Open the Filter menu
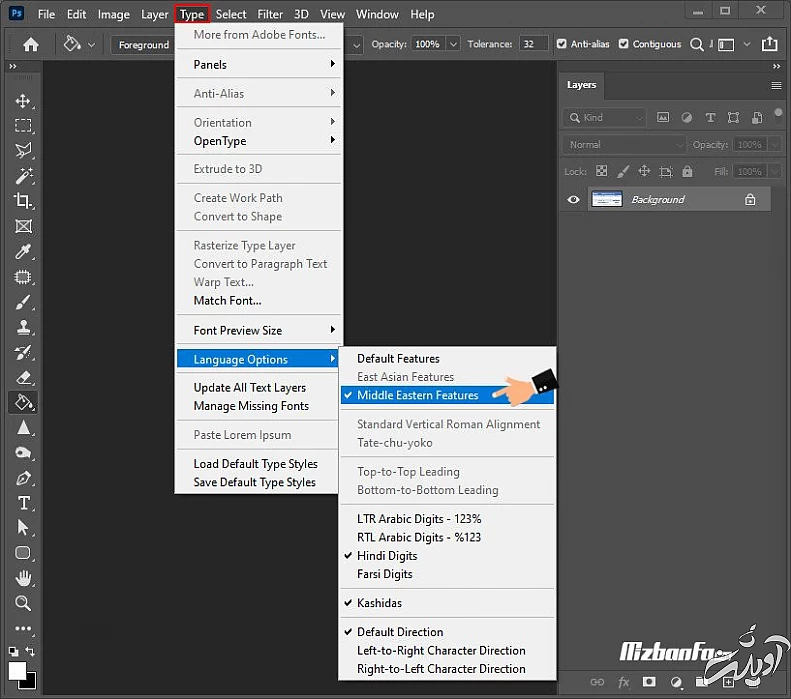The image size is (791, 699). click(x=270, y=14)
